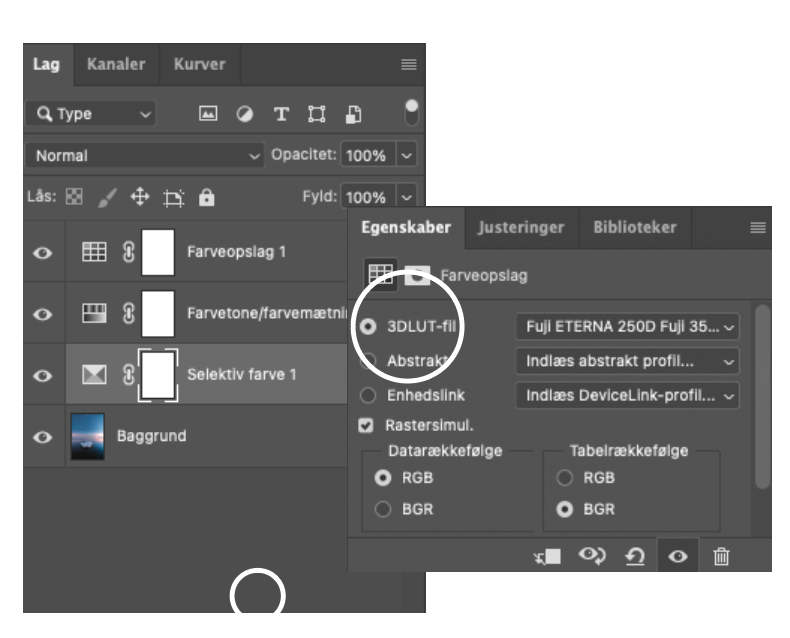Click shape layer filter icon
Viewport: 790px width, 638px height.
coord(316,114)
